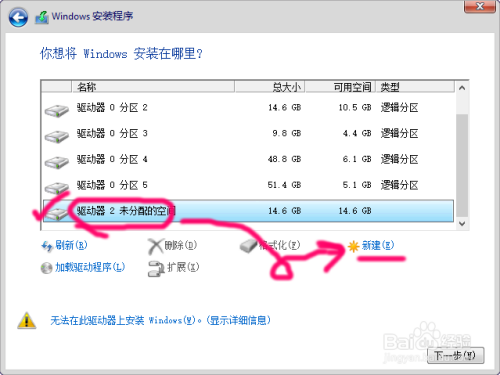Select row 驱动器 2 未分配的空间
500x375 pixels.
tap(248, 211)
